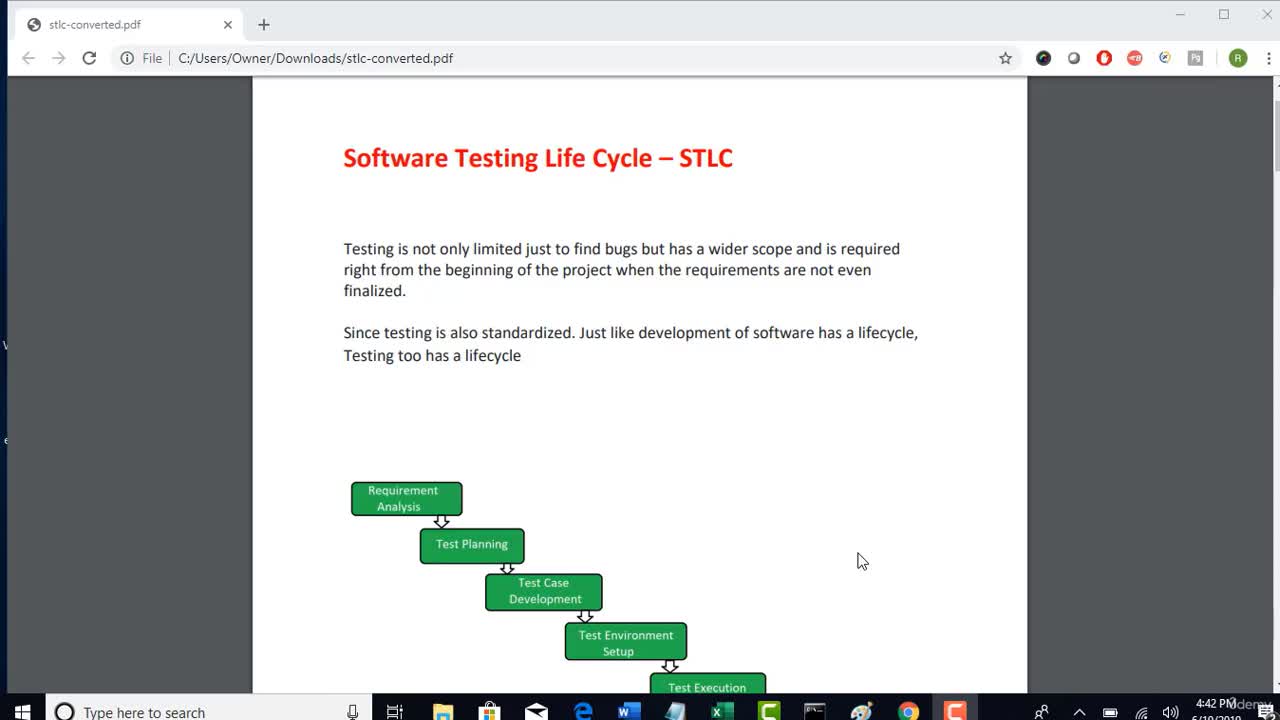Viewport: 1280px width, 720px height.
Task: Open the black color-wheel extension icon
Action: [x=1043, y=58]
